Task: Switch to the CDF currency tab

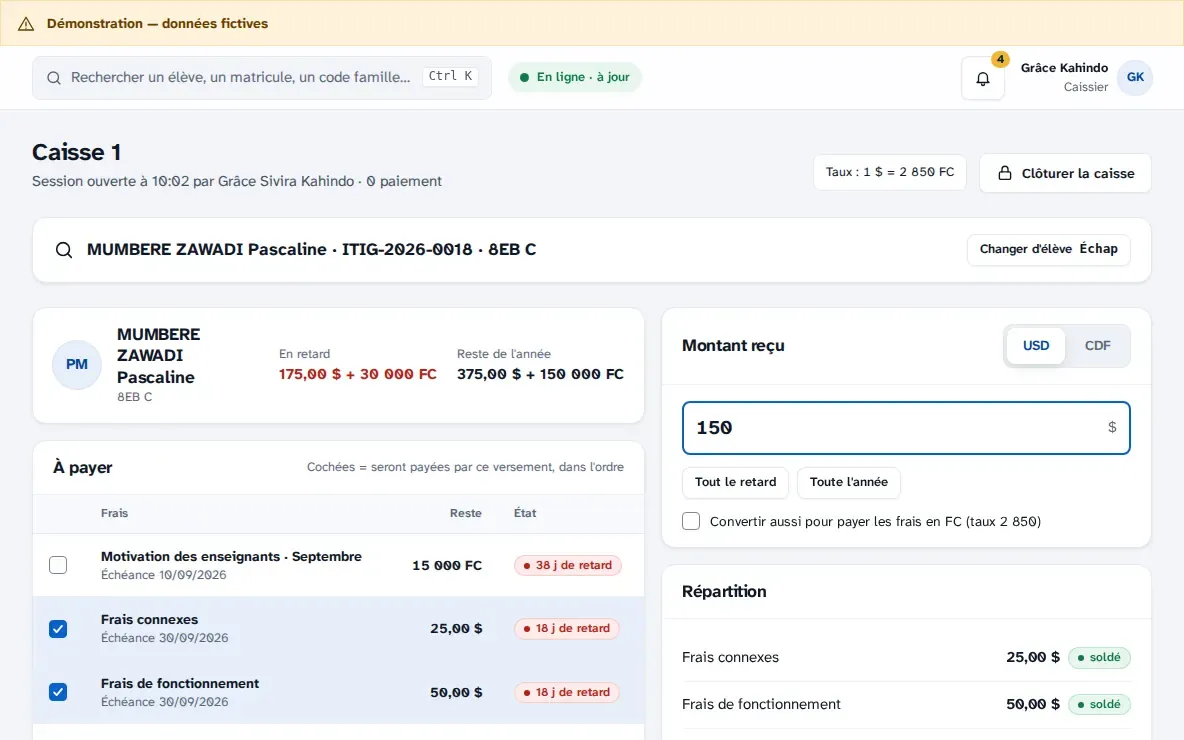Action: click(1097, 346)
